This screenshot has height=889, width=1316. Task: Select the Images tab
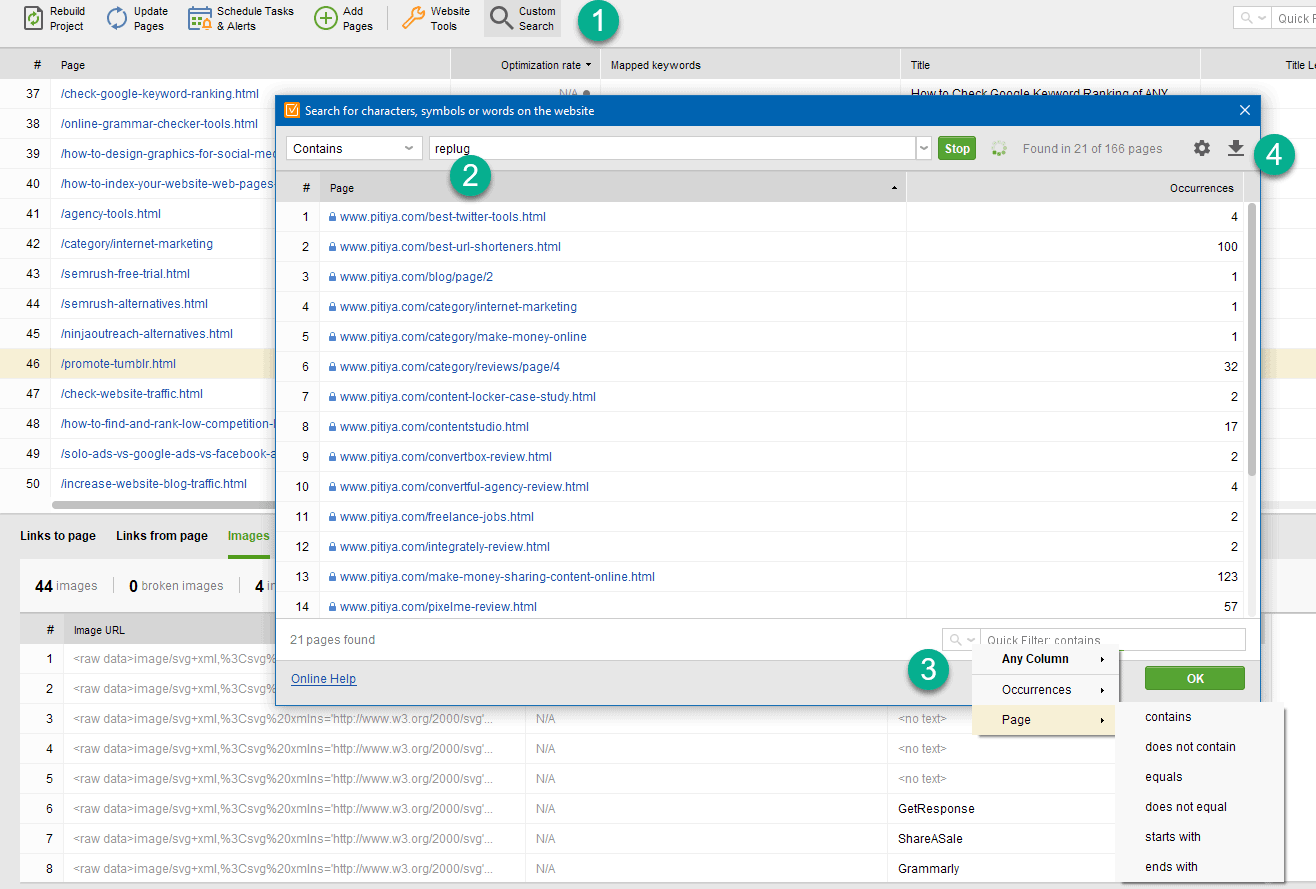coord(248,536)
